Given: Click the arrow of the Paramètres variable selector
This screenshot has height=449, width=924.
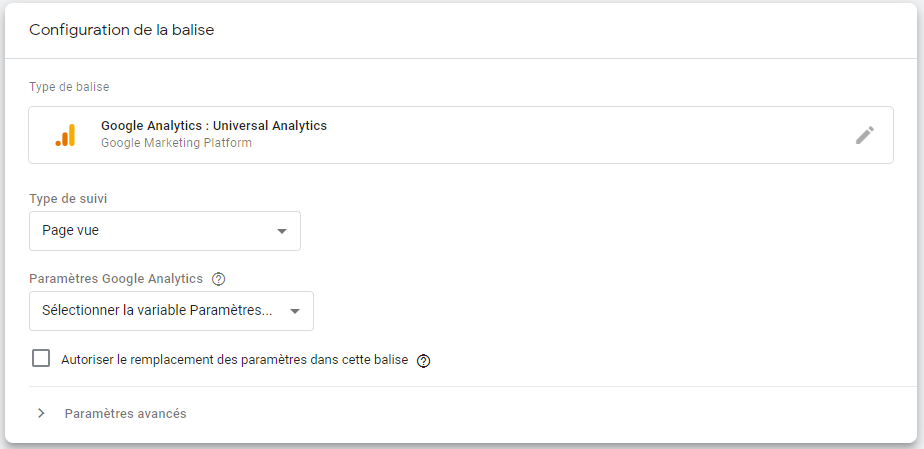Looking at the screenshot, I should (295, 311).
